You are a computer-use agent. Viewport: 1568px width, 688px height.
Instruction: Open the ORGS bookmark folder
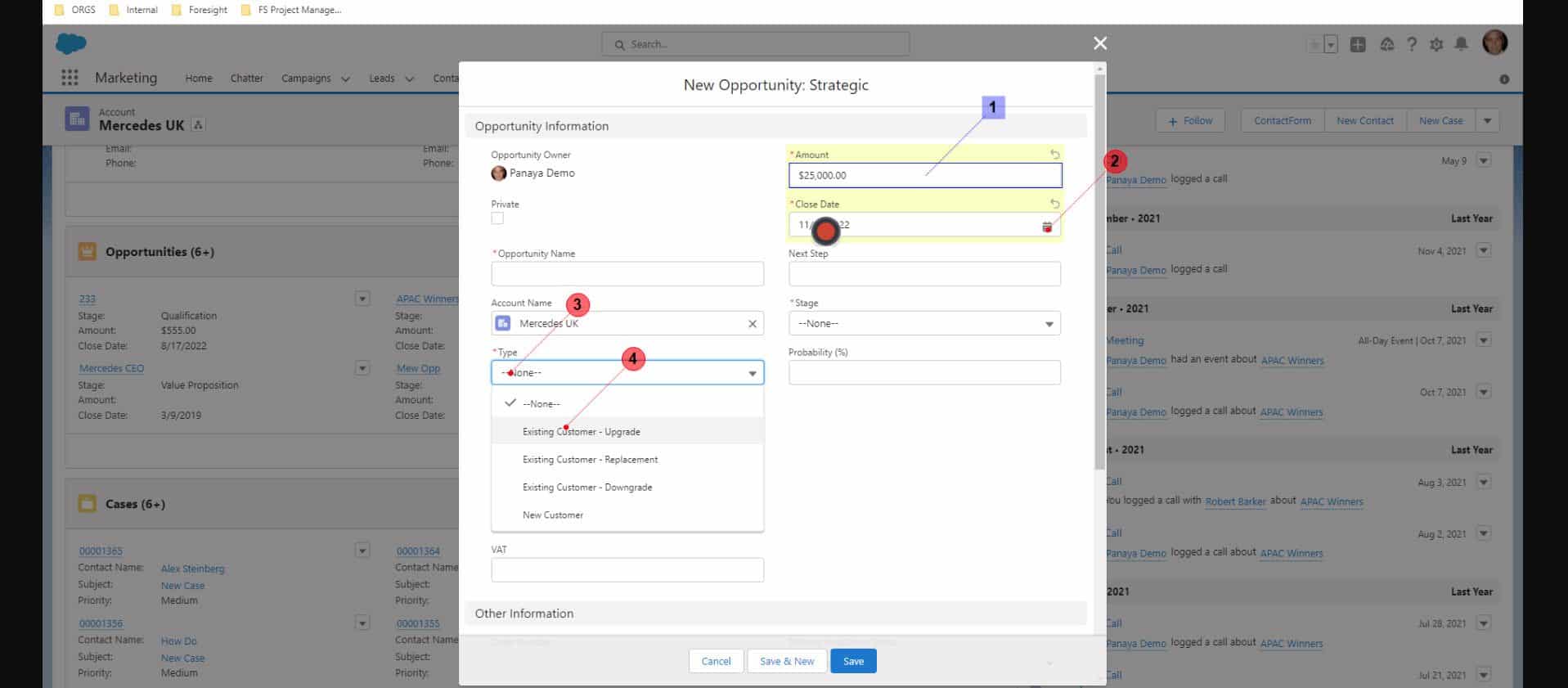click(75, 10)
